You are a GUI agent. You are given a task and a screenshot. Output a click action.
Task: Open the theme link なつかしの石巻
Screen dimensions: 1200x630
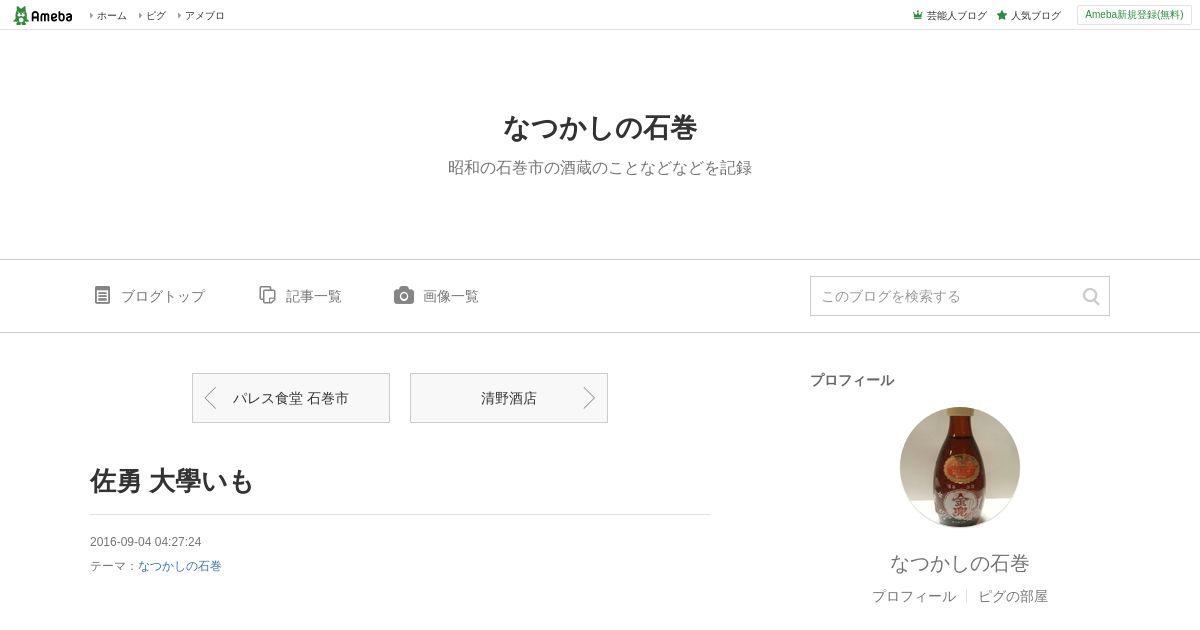pyautogui.click(x=180, y=566)
